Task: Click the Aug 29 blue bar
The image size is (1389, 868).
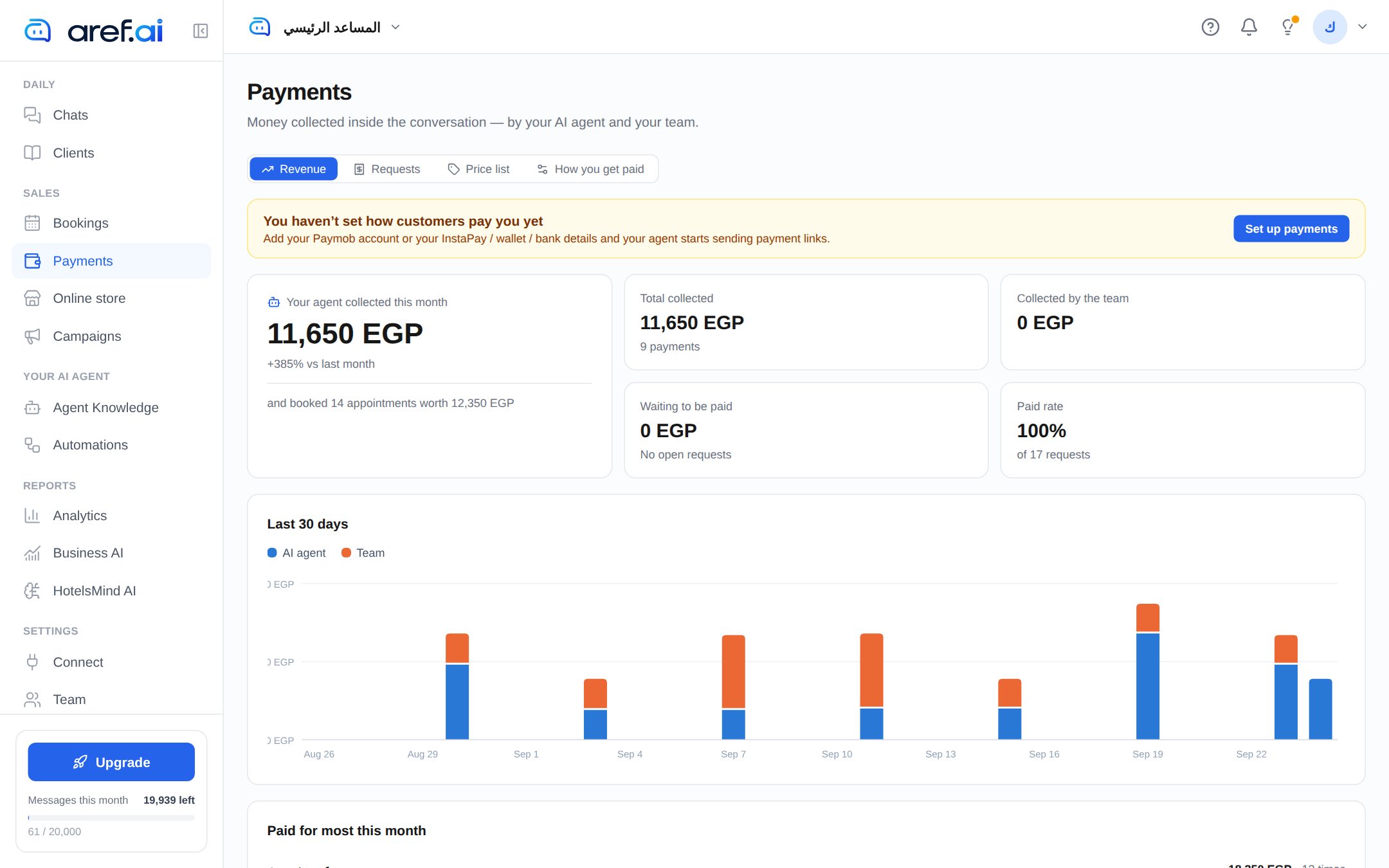Action: 457,702
